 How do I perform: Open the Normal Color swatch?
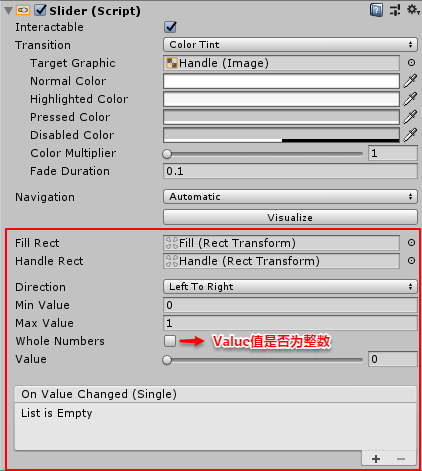click(281, 81)
